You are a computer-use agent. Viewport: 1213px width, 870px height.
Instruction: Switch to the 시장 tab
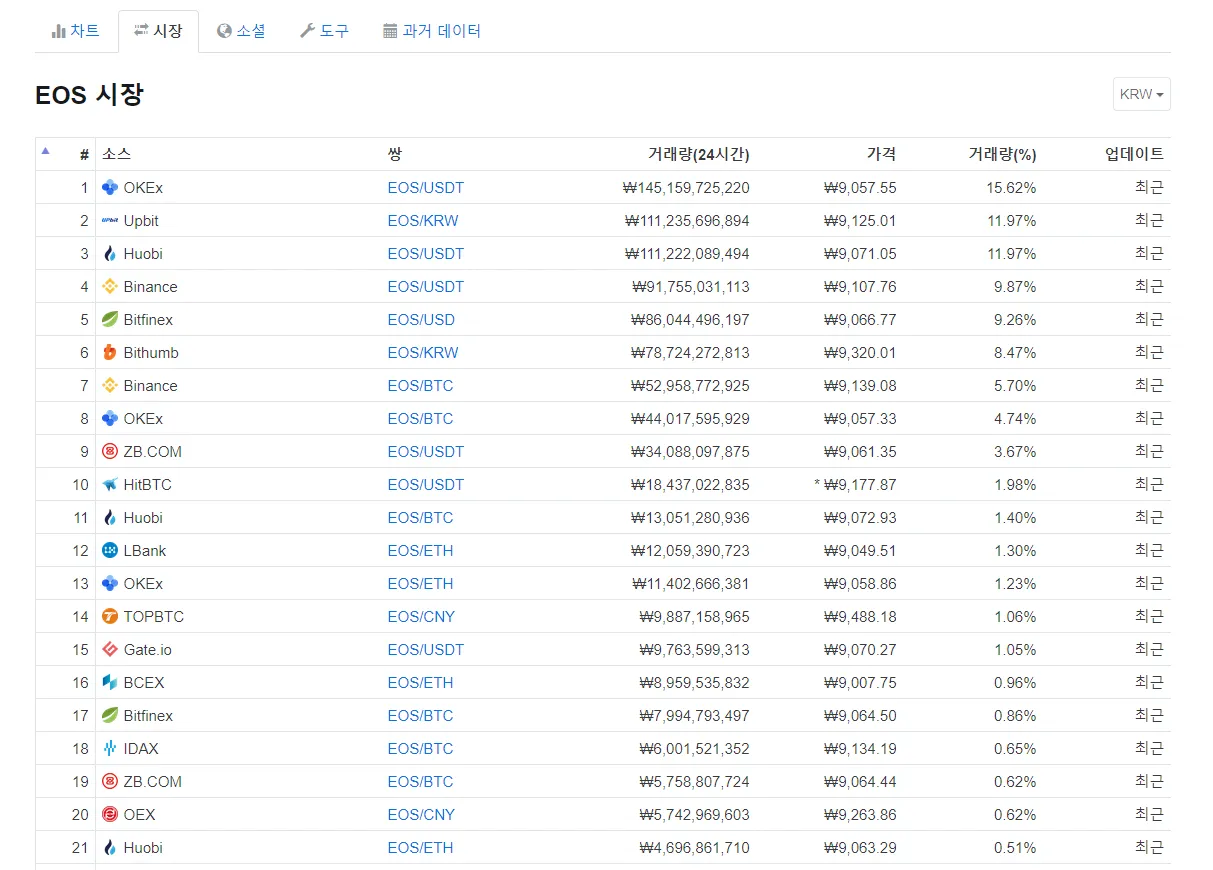pyautogui.click(x=158, y=31)
